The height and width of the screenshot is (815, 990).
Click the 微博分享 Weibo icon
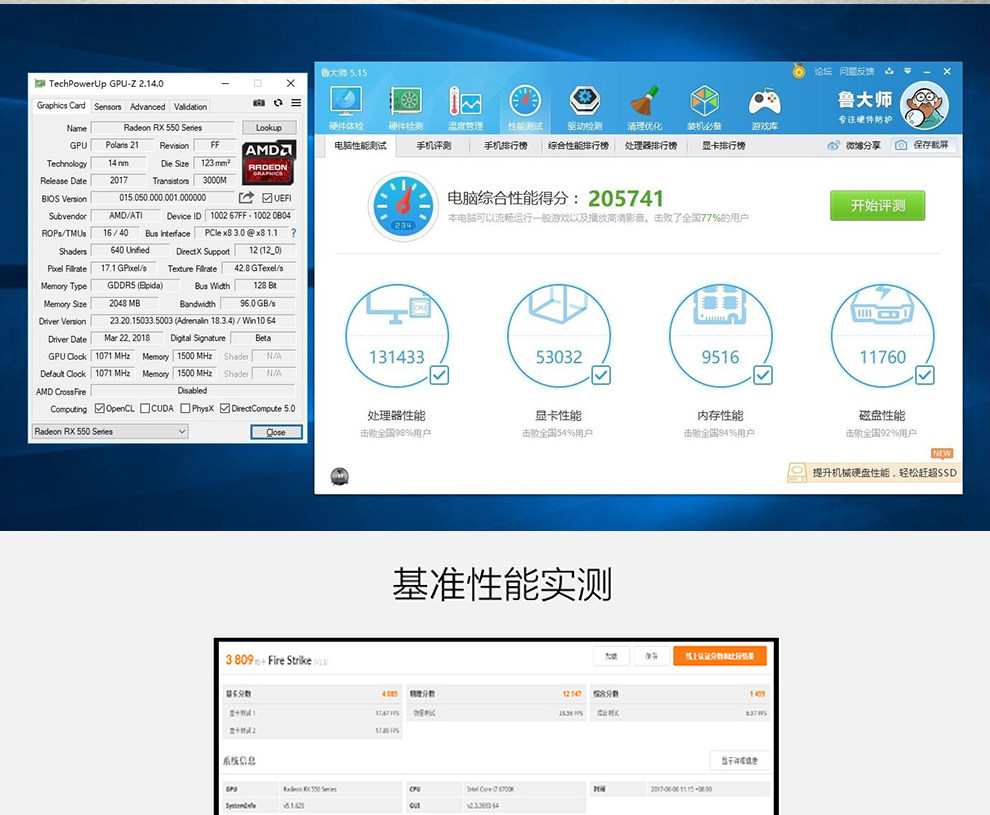(834, 145)
